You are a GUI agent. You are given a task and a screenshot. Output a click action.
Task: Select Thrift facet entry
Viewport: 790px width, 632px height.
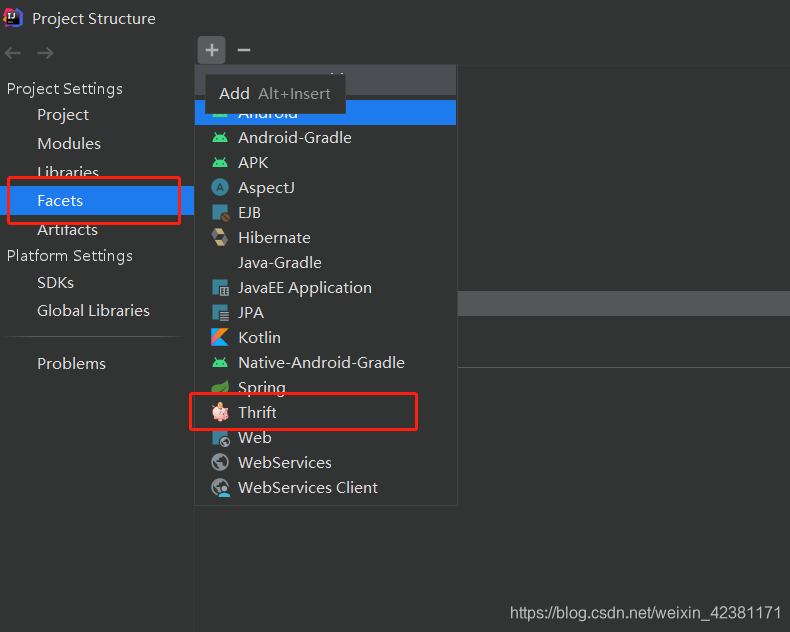pos(325,412)
